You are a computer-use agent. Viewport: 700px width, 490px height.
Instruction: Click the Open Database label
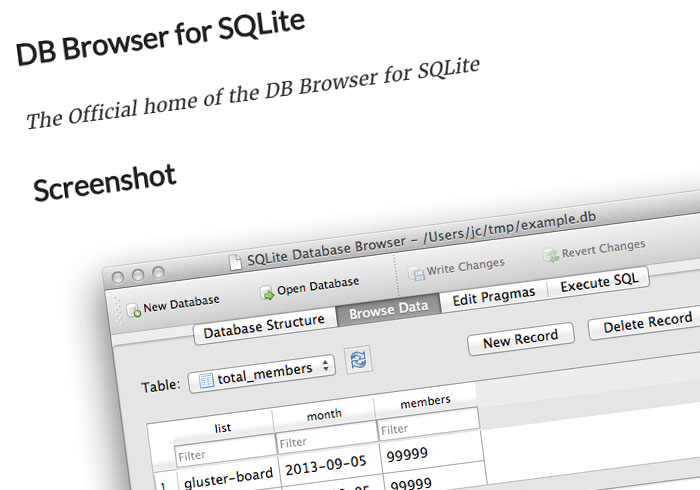click(x=318, y=286)
